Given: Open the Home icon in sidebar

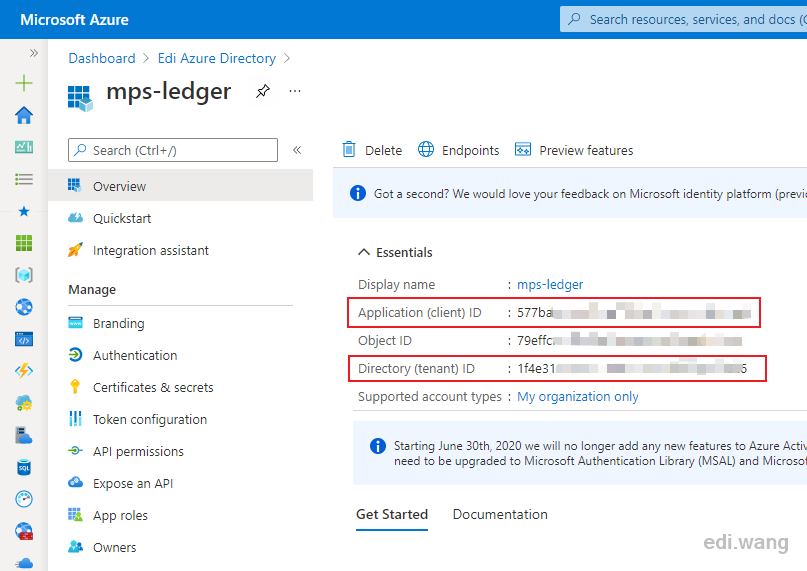Looking at the screenshot, I should pyautogui.click(x=24, y=115).
